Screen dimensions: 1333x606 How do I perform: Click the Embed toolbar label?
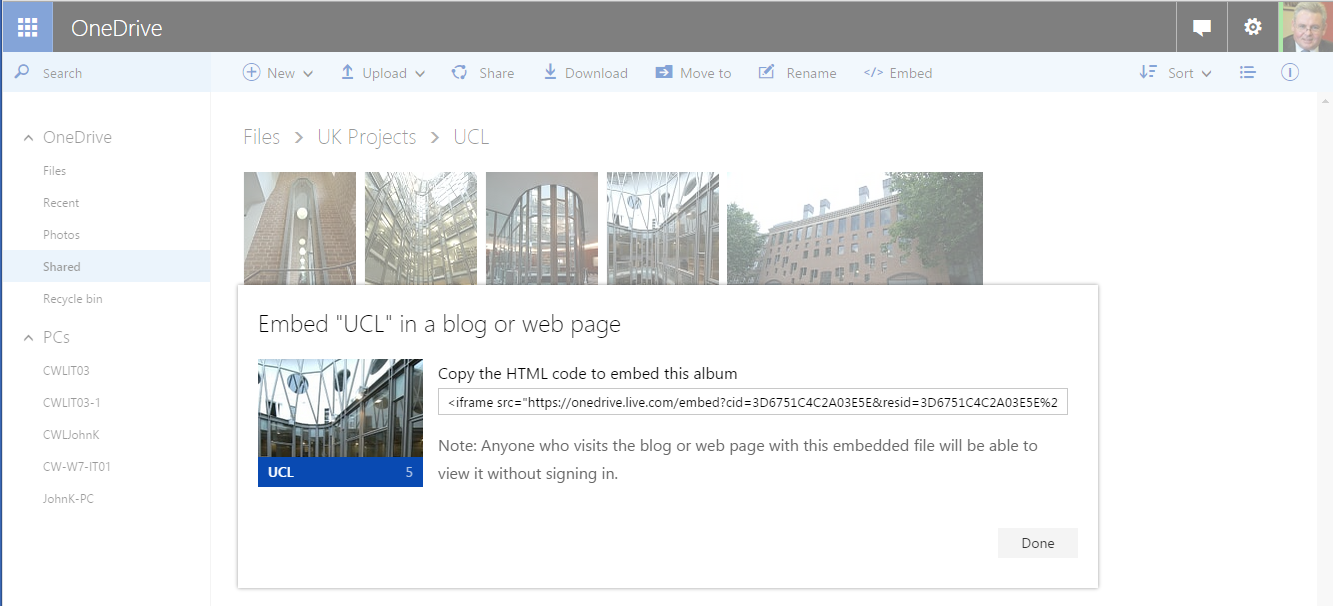tap(911, 73)
